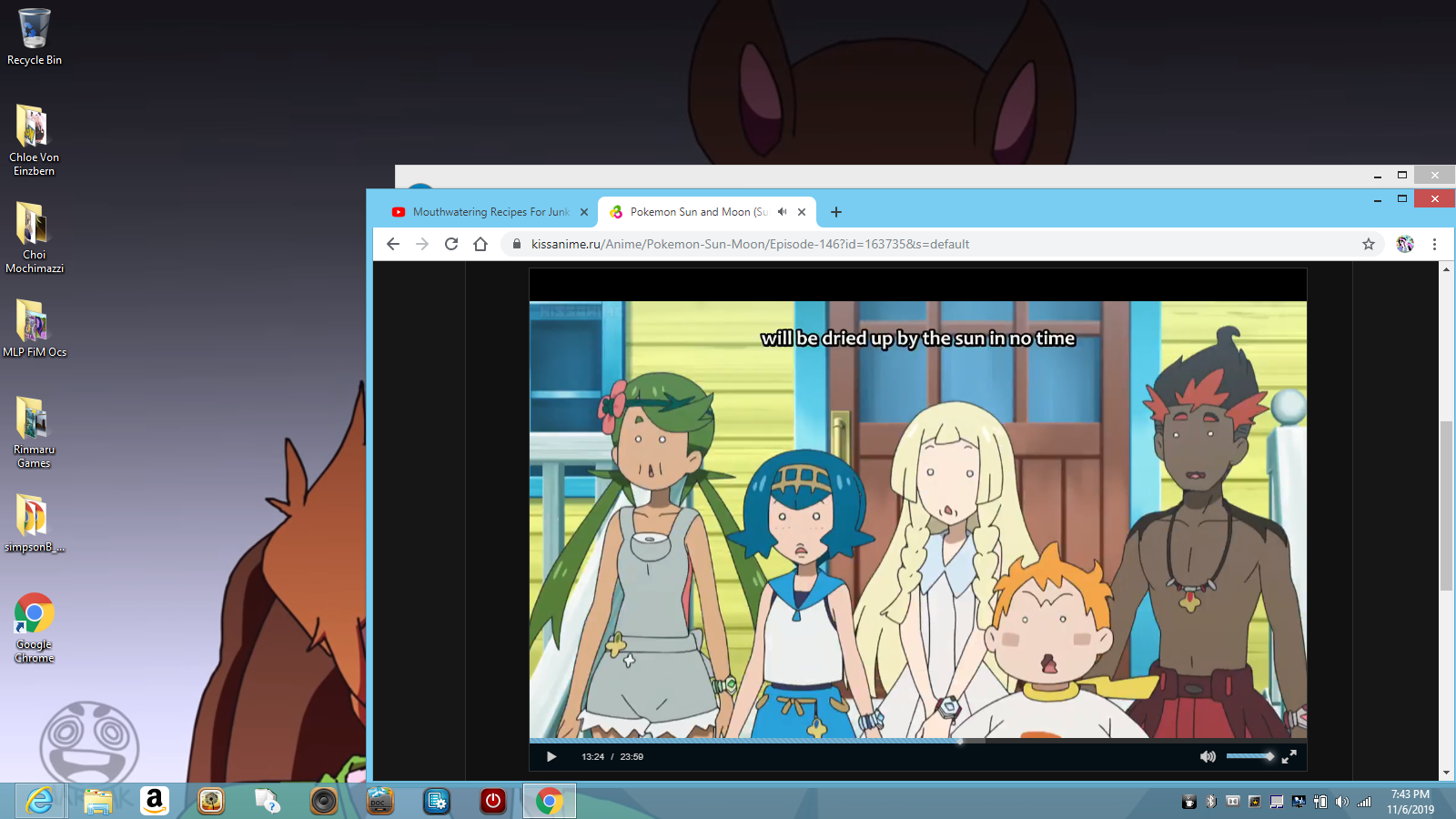Reload the kissanime page
The height and width of the screenshot is (819, 1456).
(x=451, y=244)
